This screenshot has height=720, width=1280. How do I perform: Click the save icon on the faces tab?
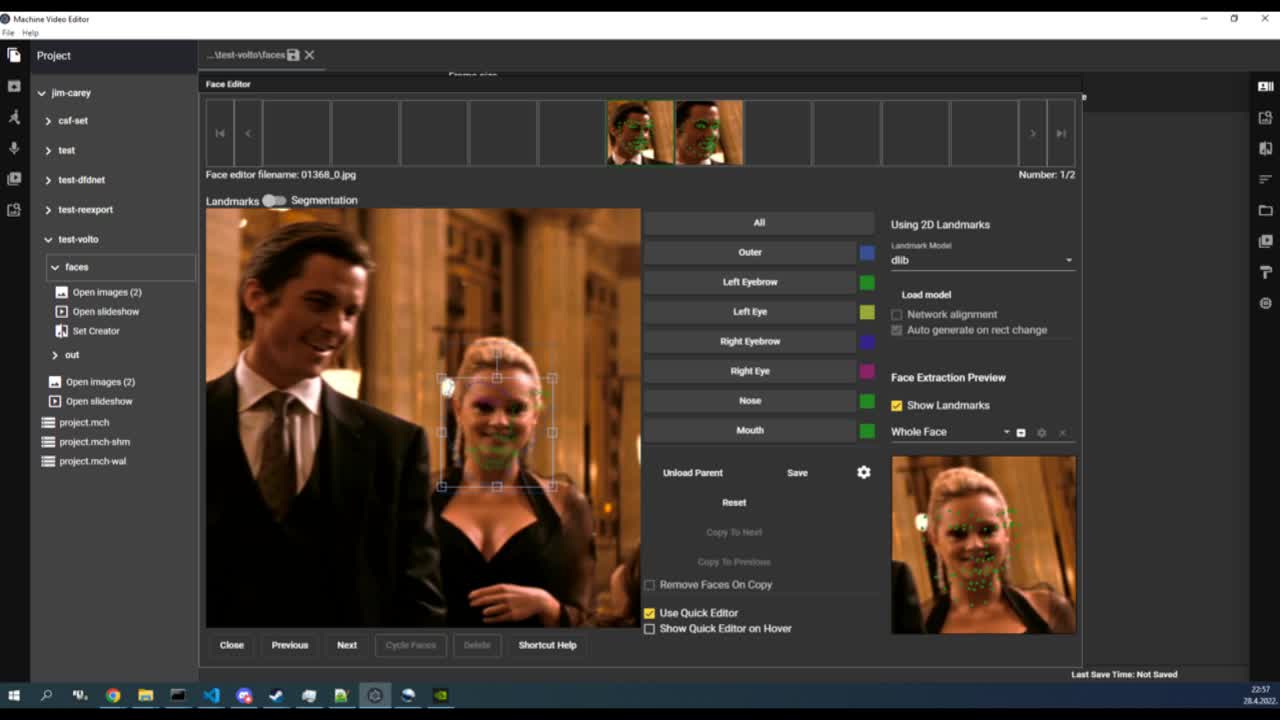click(x=293, y=55)
